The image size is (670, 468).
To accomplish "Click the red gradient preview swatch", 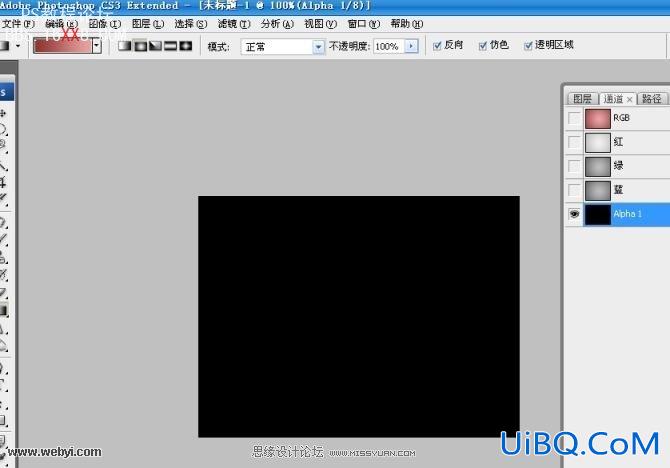I will click(63, 45).
